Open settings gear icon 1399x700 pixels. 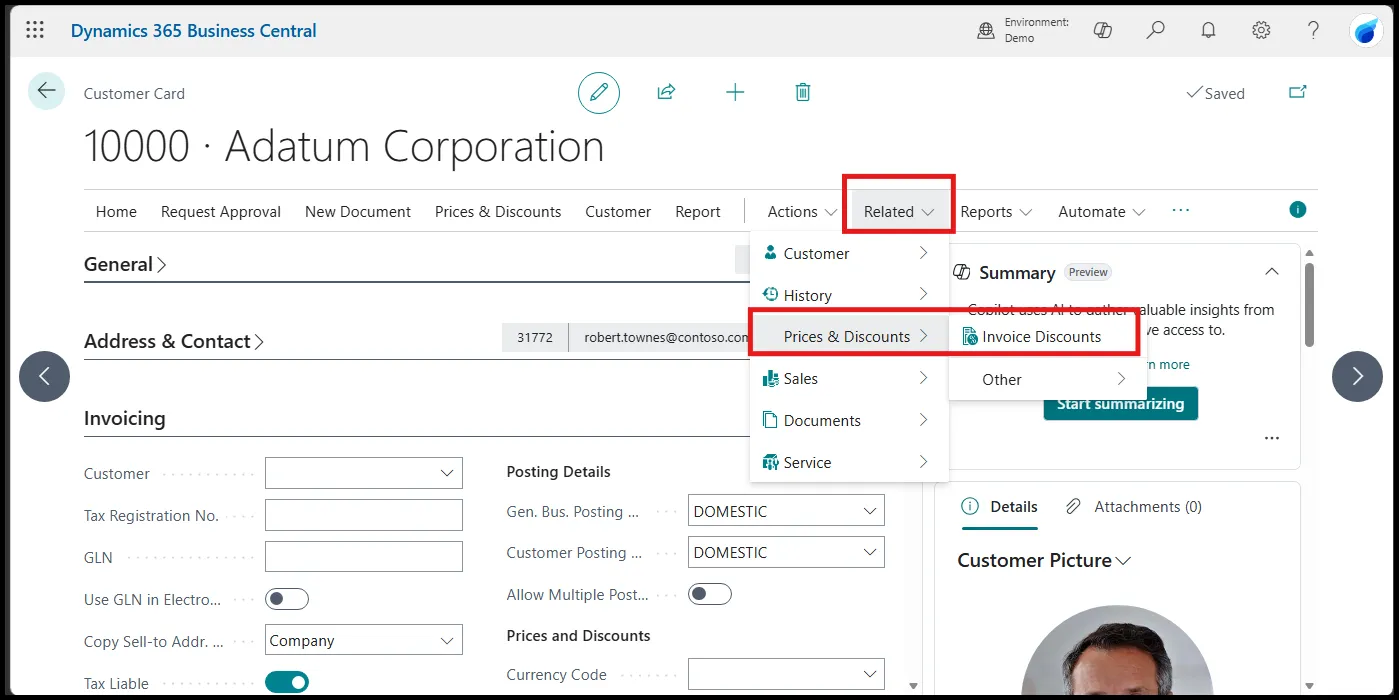click(1261, 31)
